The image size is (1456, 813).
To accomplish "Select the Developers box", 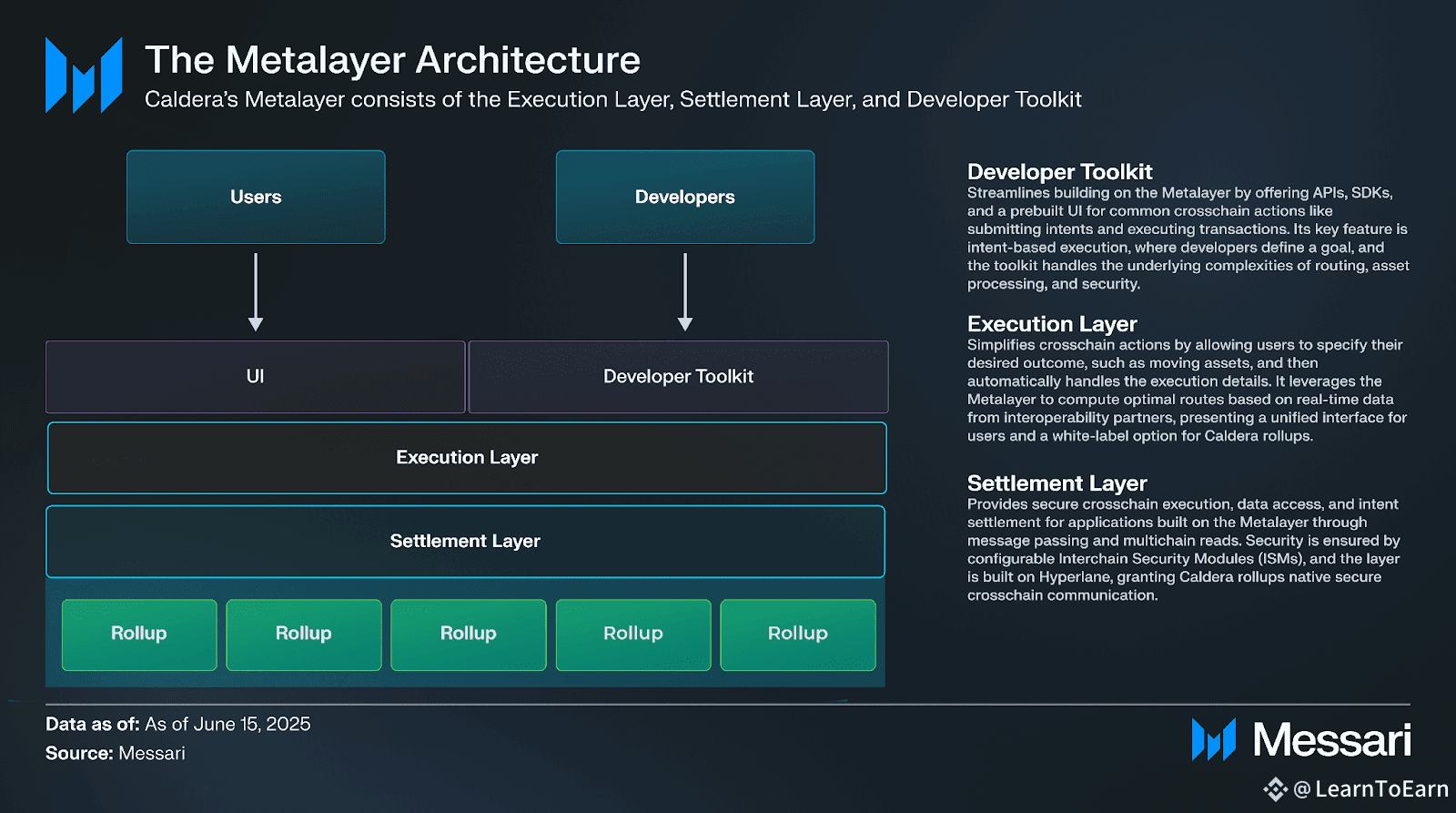I will pyautogui.click(x=685, y=197).
